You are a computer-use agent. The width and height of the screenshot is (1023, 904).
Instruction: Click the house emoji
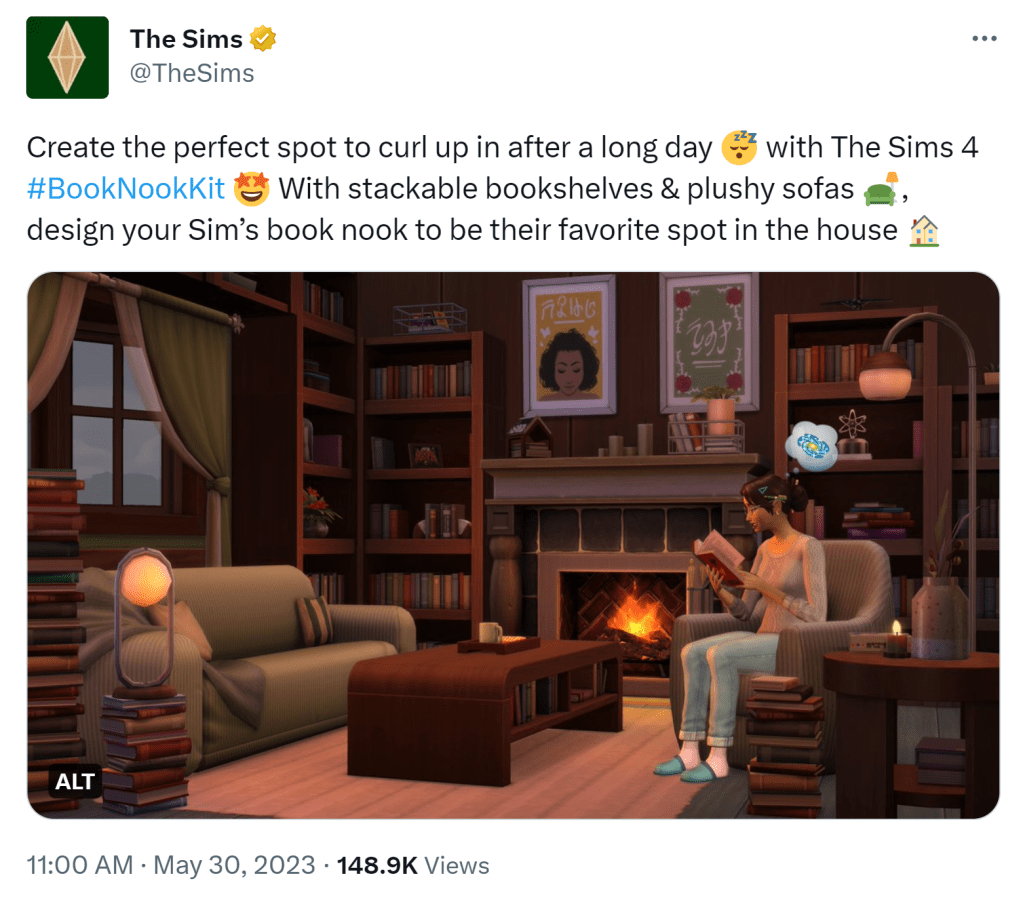pyautogui.click(x=924, y=230)
